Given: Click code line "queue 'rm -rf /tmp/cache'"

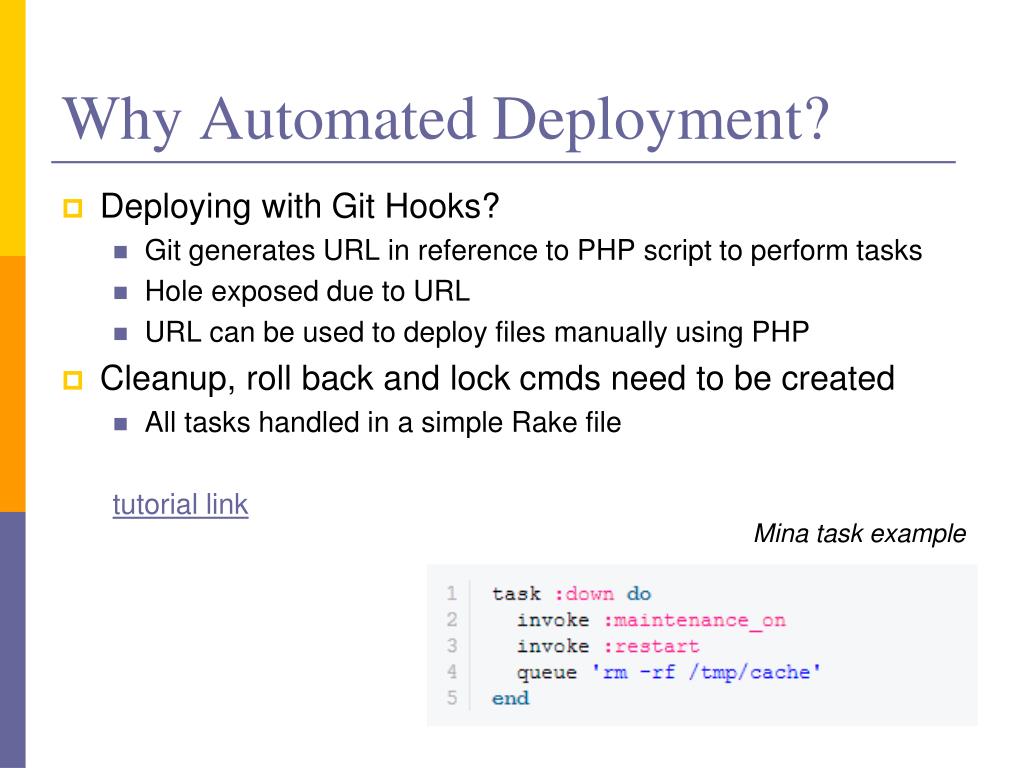Looking at the screenshot, I should [x=669, y=673].
